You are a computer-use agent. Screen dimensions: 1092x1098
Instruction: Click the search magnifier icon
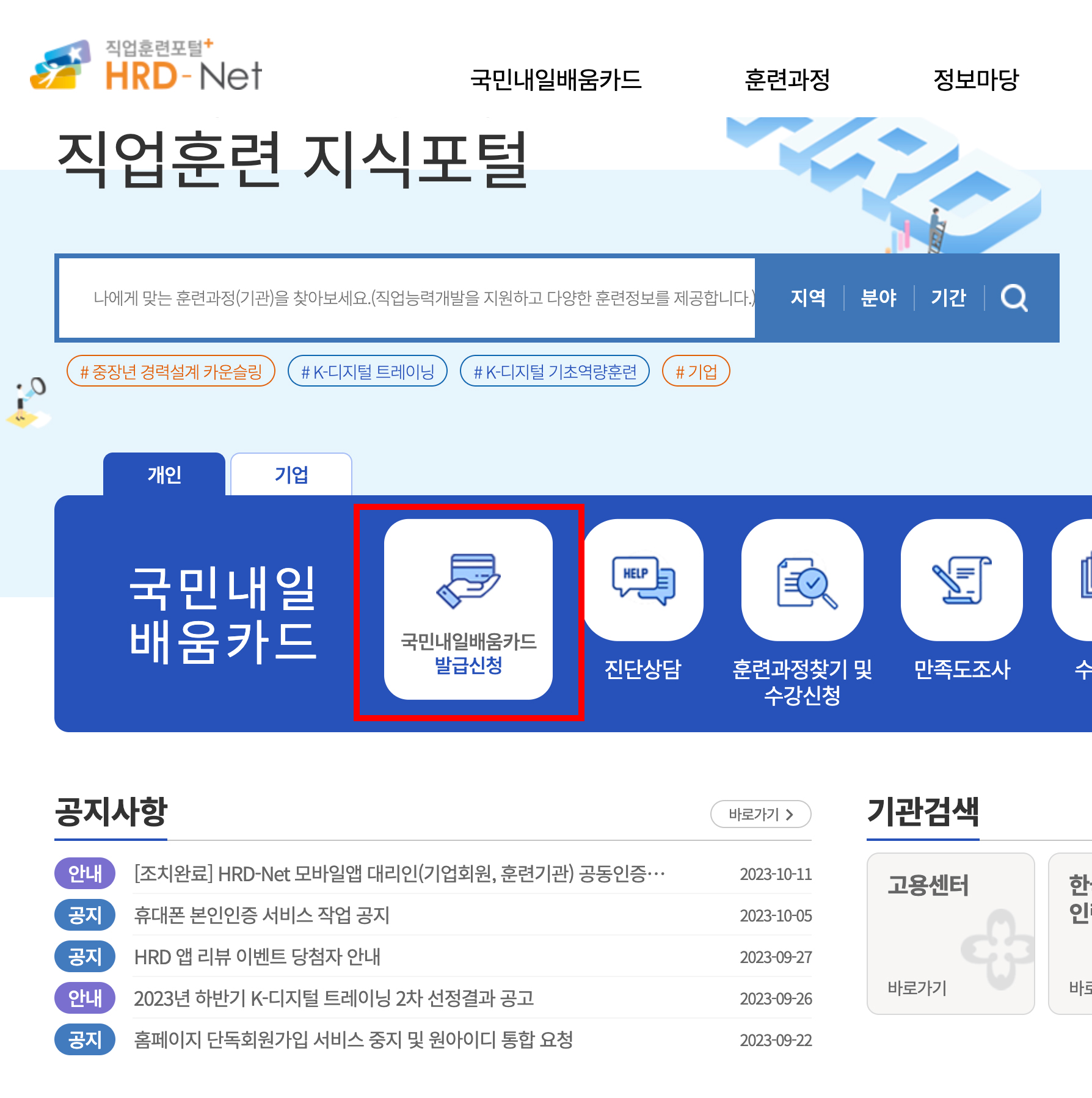pyautogui.click(x=1016, y=297)
